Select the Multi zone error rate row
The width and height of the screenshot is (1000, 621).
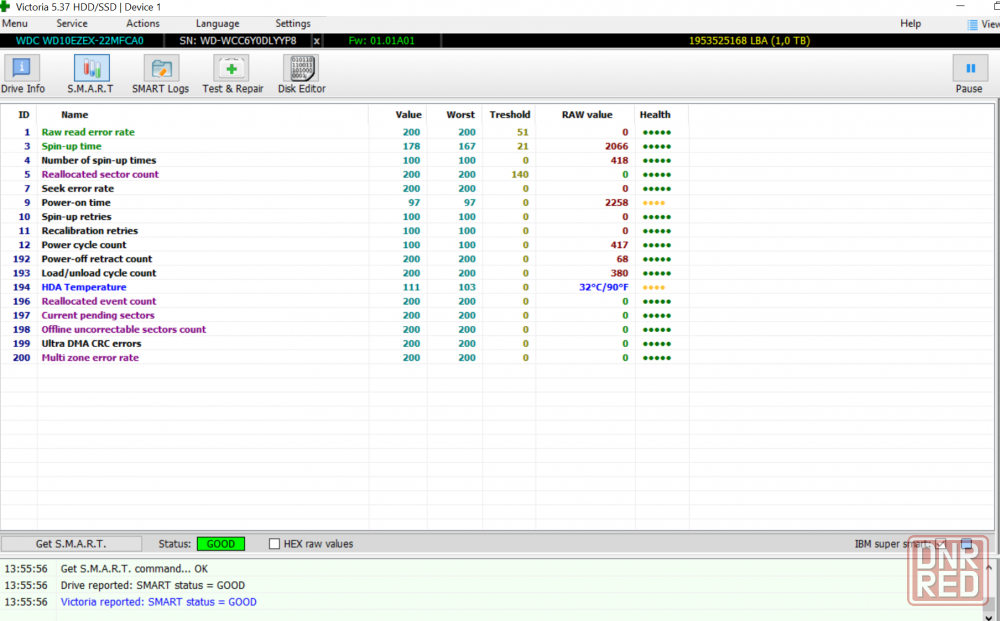coord(344,358)
